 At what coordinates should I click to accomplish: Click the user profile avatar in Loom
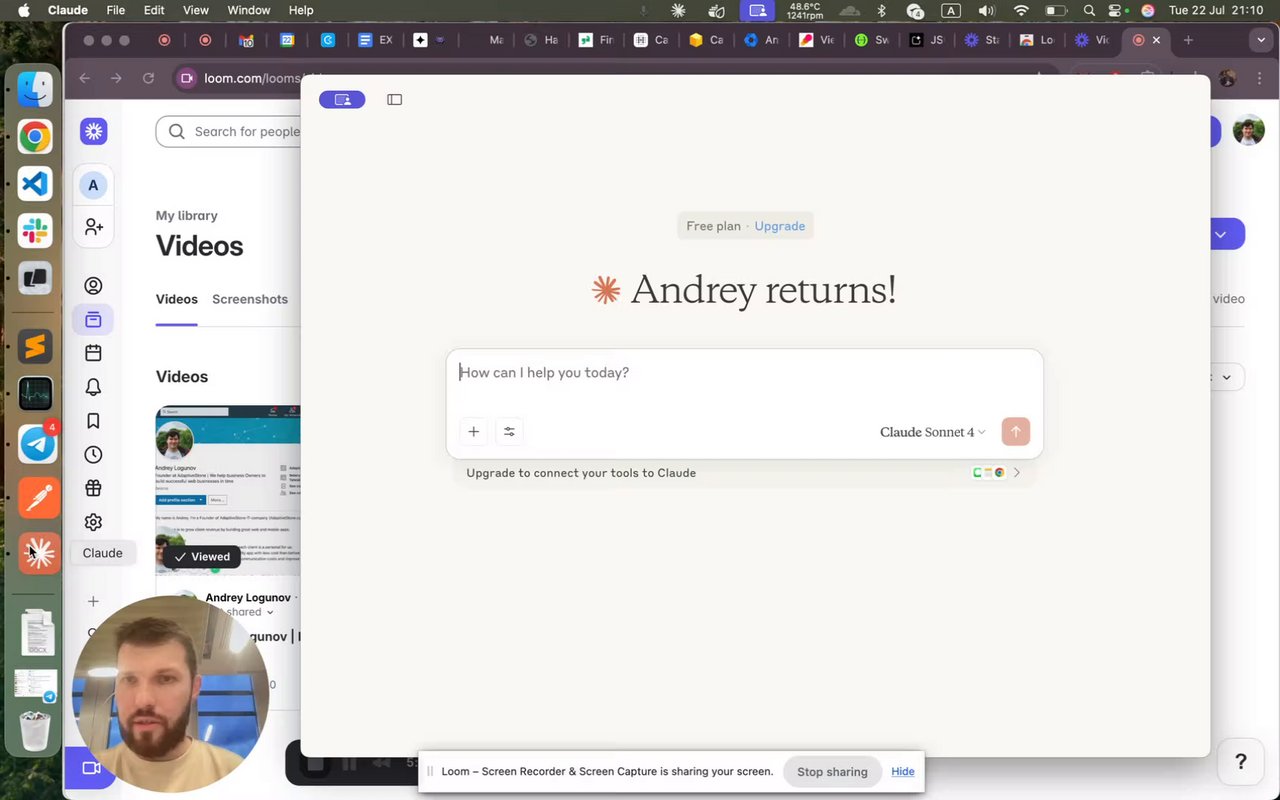pyautogui.click(x=1248, y=130)
